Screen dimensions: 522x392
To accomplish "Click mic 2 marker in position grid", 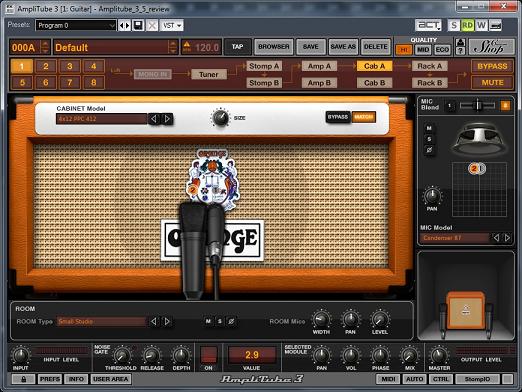I will [x=474, y=169].
